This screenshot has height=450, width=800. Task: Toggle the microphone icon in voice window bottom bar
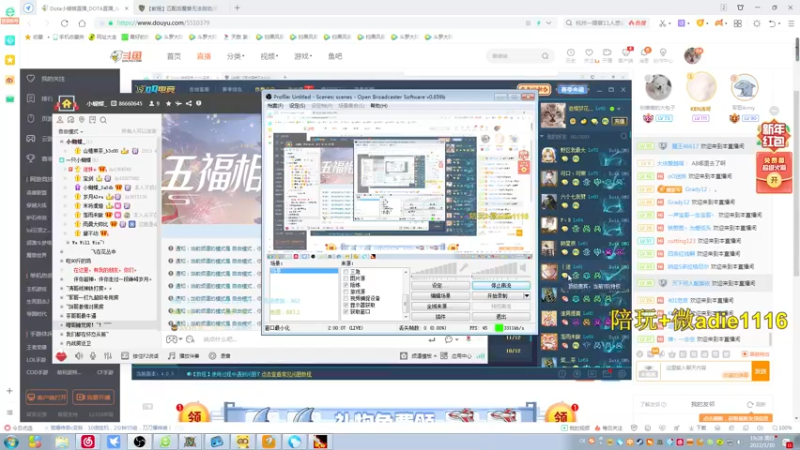pos(93,356)
